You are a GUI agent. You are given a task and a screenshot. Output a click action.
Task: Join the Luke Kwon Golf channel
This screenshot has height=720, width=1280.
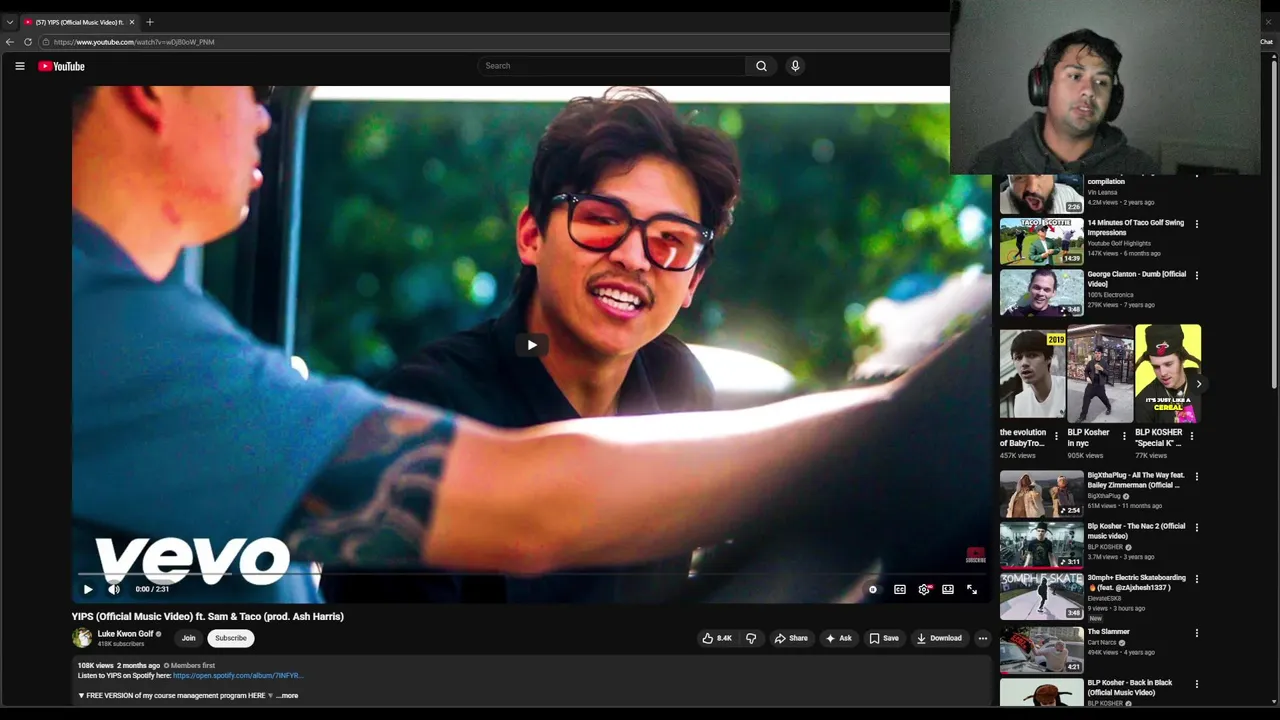pos(188,638)
